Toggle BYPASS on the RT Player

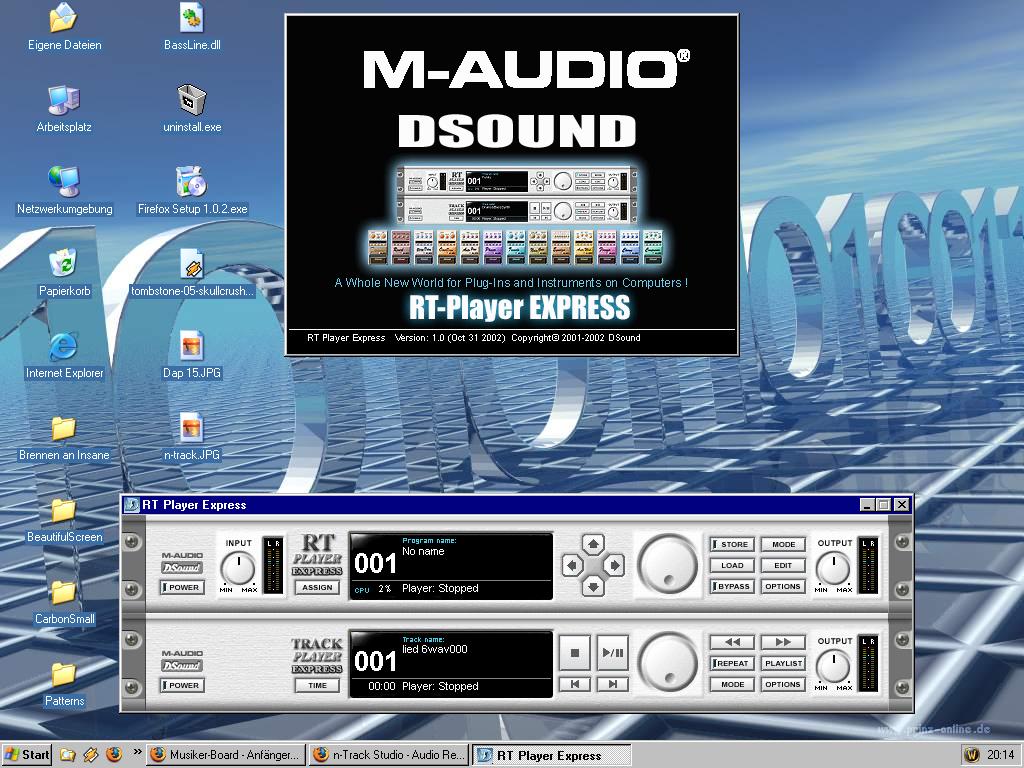(x=732, y=586)
